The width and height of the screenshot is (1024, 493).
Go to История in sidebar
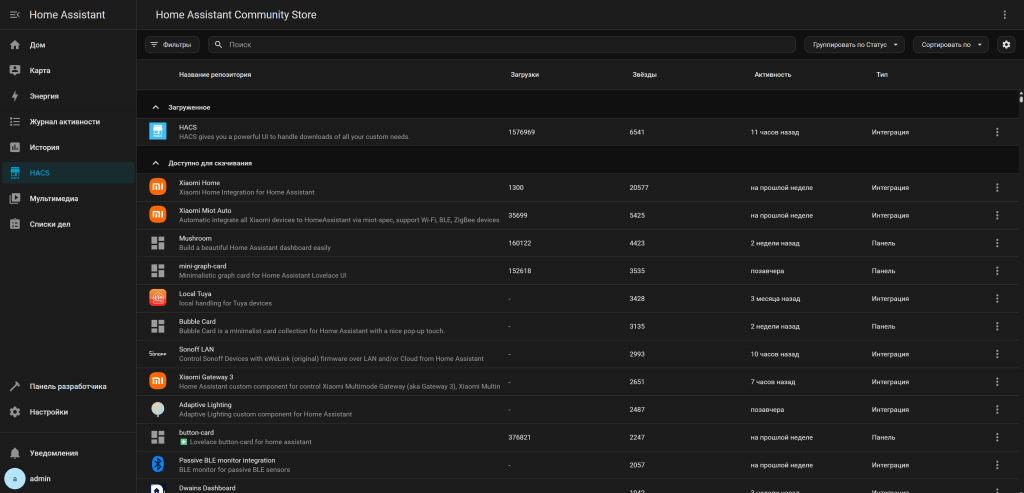[68, 147]
